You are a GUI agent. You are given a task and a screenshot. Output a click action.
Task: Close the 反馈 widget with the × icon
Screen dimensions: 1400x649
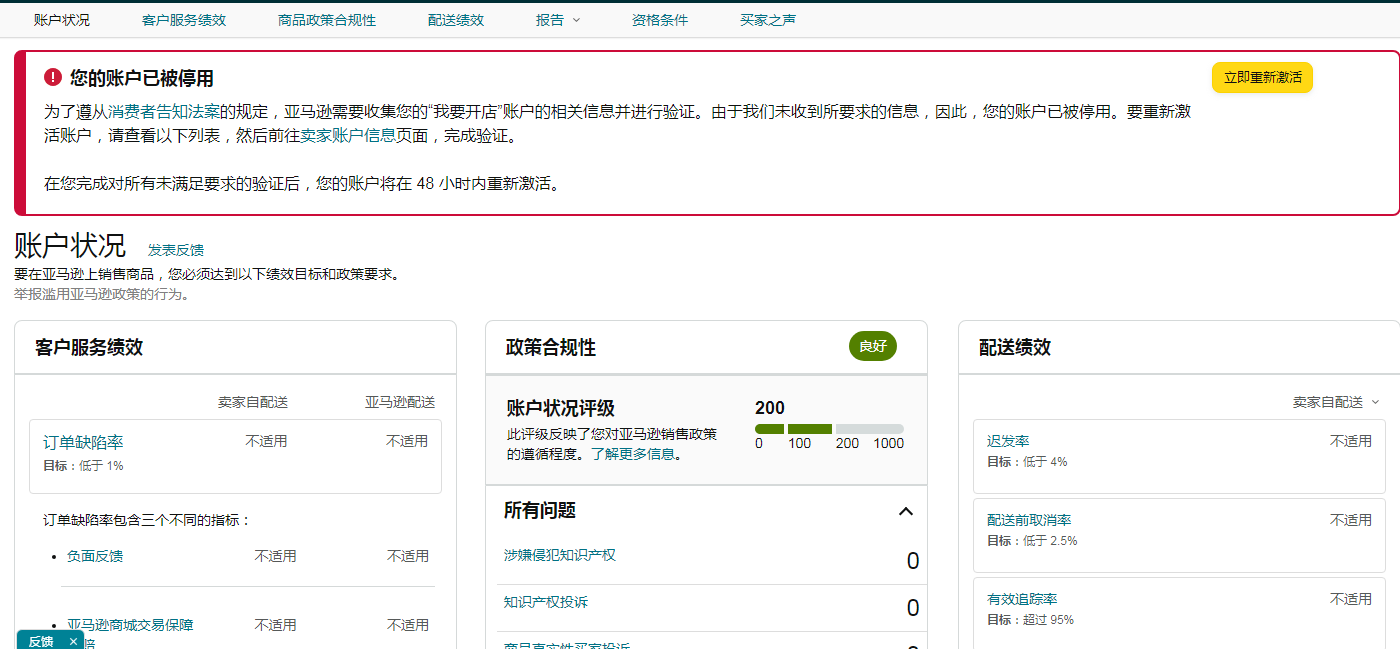tap(73, 641)
